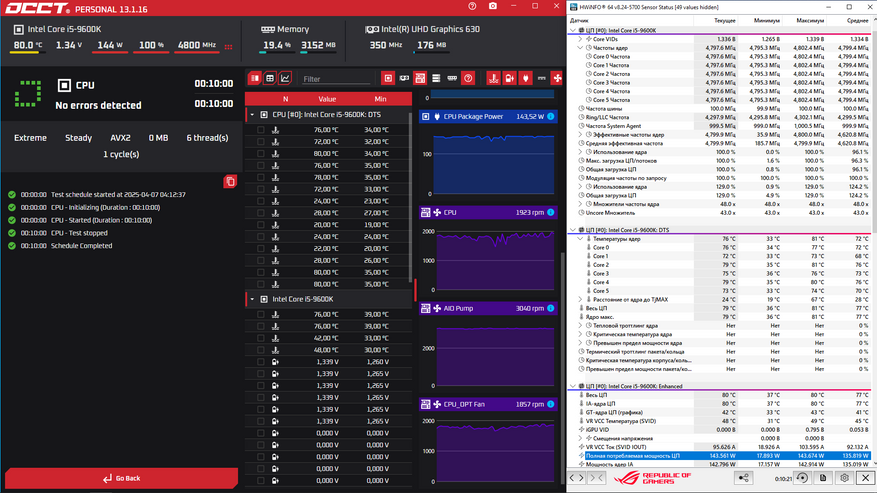Collapse Температуры ядер in HWiNFO
877x493 pixels.
point(580,239)
